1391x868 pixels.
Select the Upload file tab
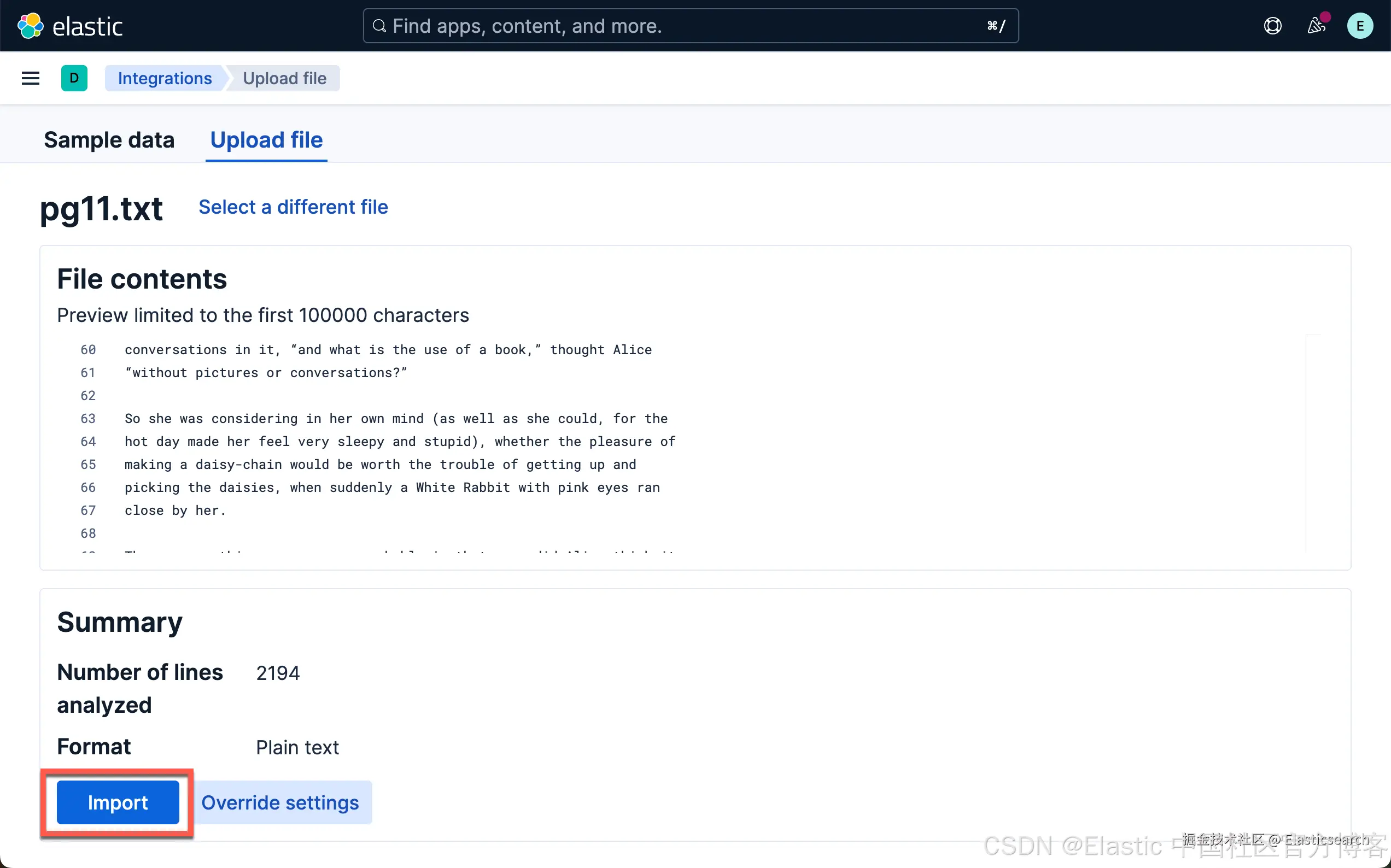tap(266, 140)
